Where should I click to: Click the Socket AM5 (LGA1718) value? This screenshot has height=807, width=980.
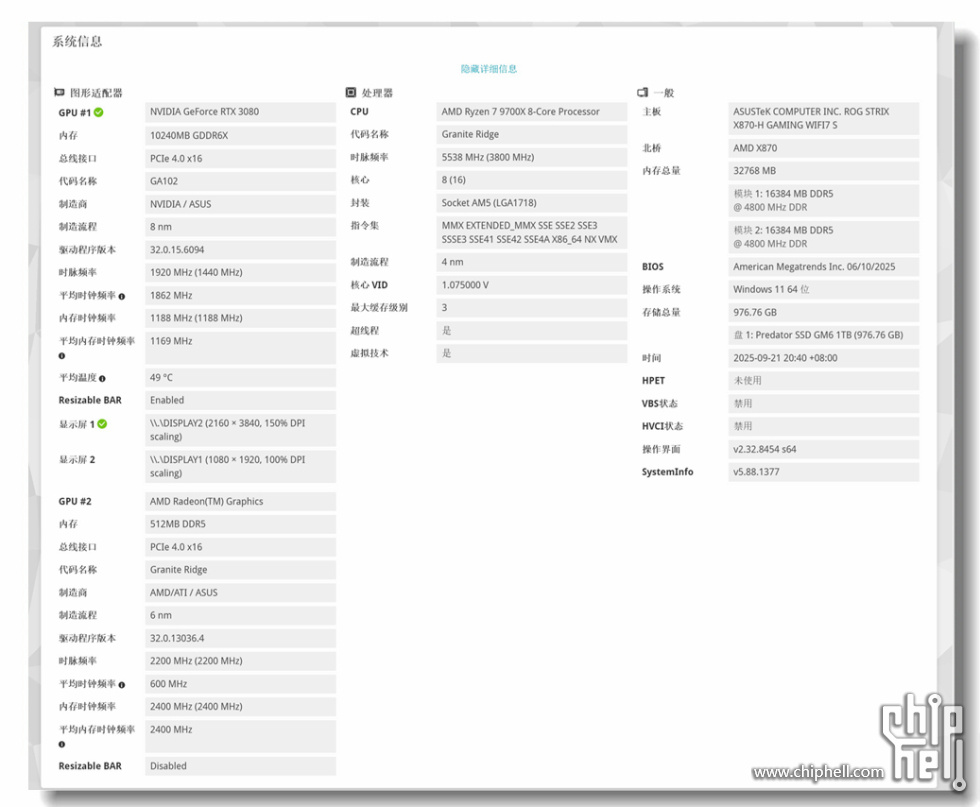pos(532,203)
